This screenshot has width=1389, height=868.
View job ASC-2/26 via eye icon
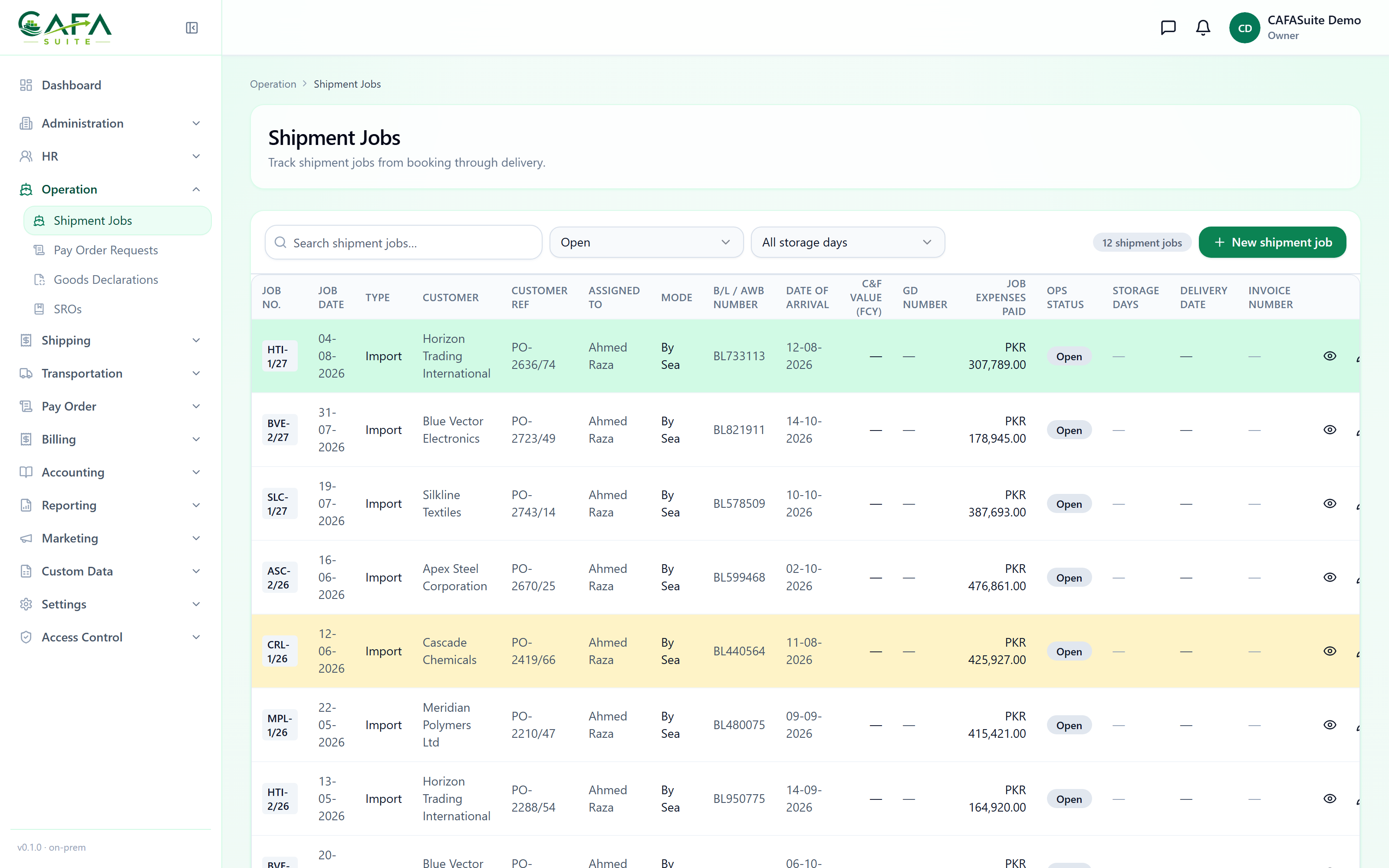[1330, 577]
